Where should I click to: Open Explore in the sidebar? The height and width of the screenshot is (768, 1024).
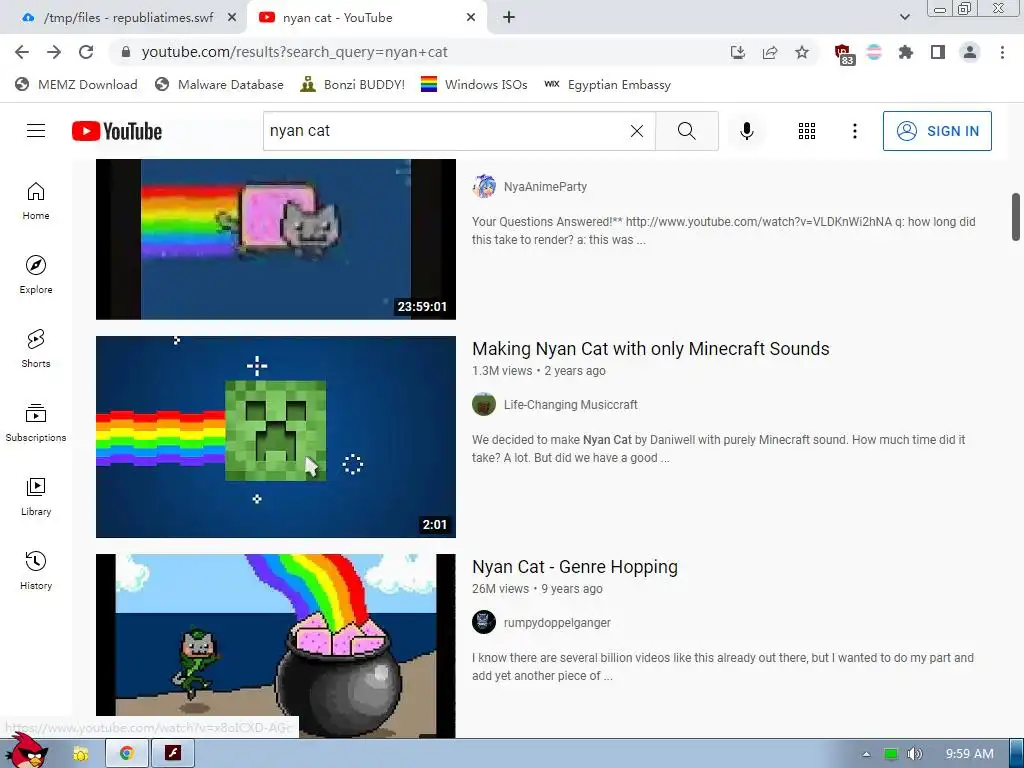36,275
